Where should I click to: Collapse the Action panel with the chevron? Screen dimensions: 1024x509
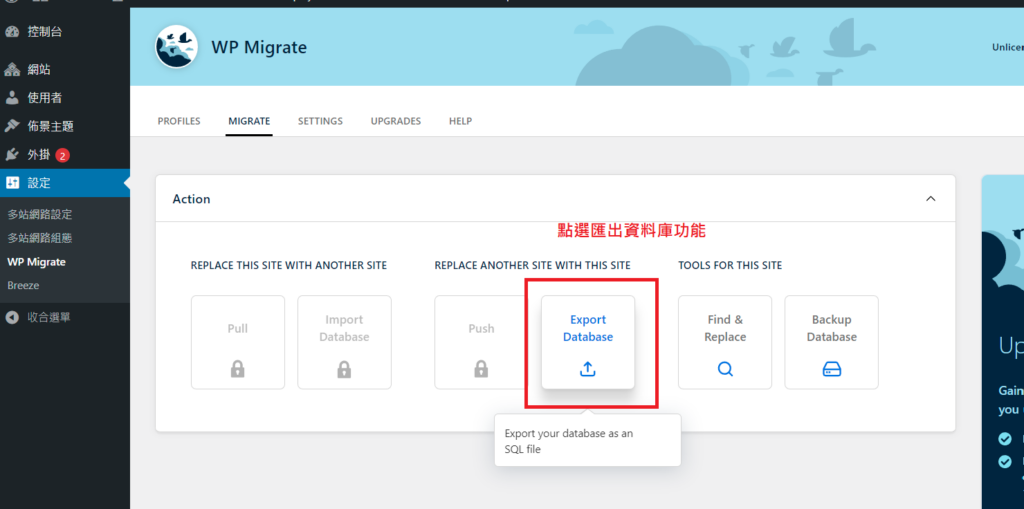(x=931, y=199)
